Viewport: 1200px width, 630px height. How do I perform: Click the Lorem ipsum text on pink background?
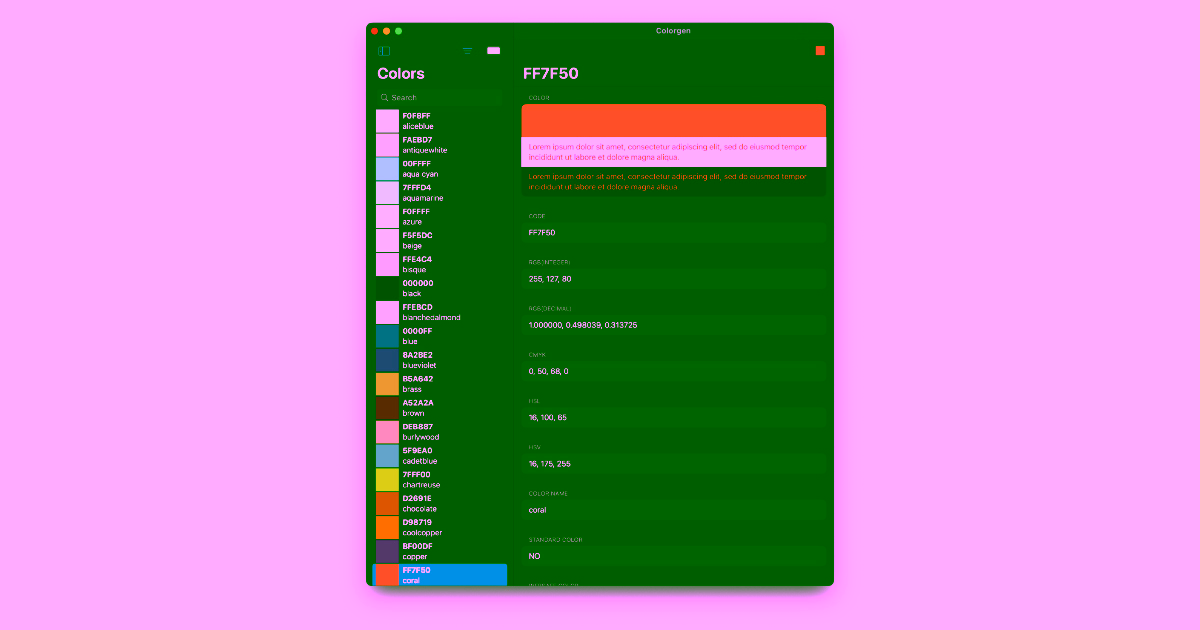click(668, 152)
